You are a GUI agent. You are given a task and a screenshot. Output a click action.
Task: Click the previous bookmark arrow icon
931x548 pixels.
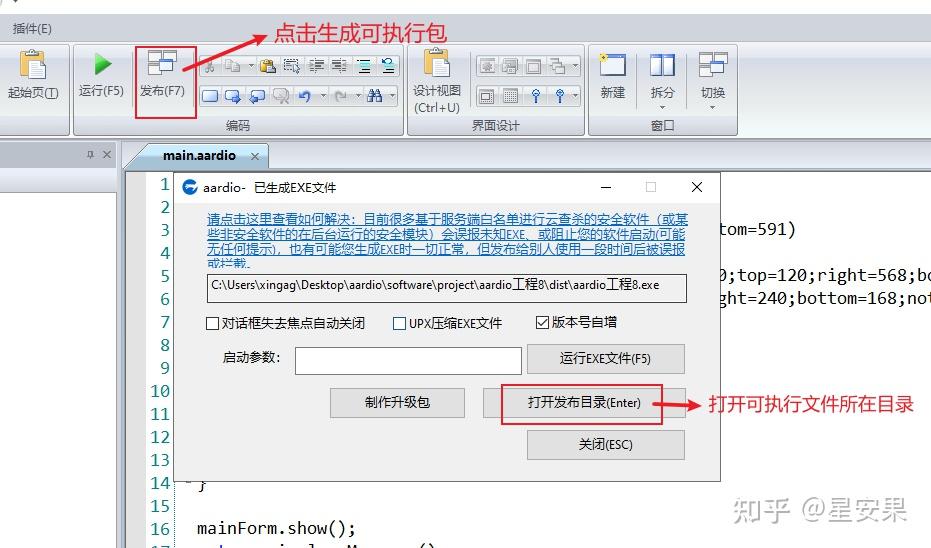257,96
